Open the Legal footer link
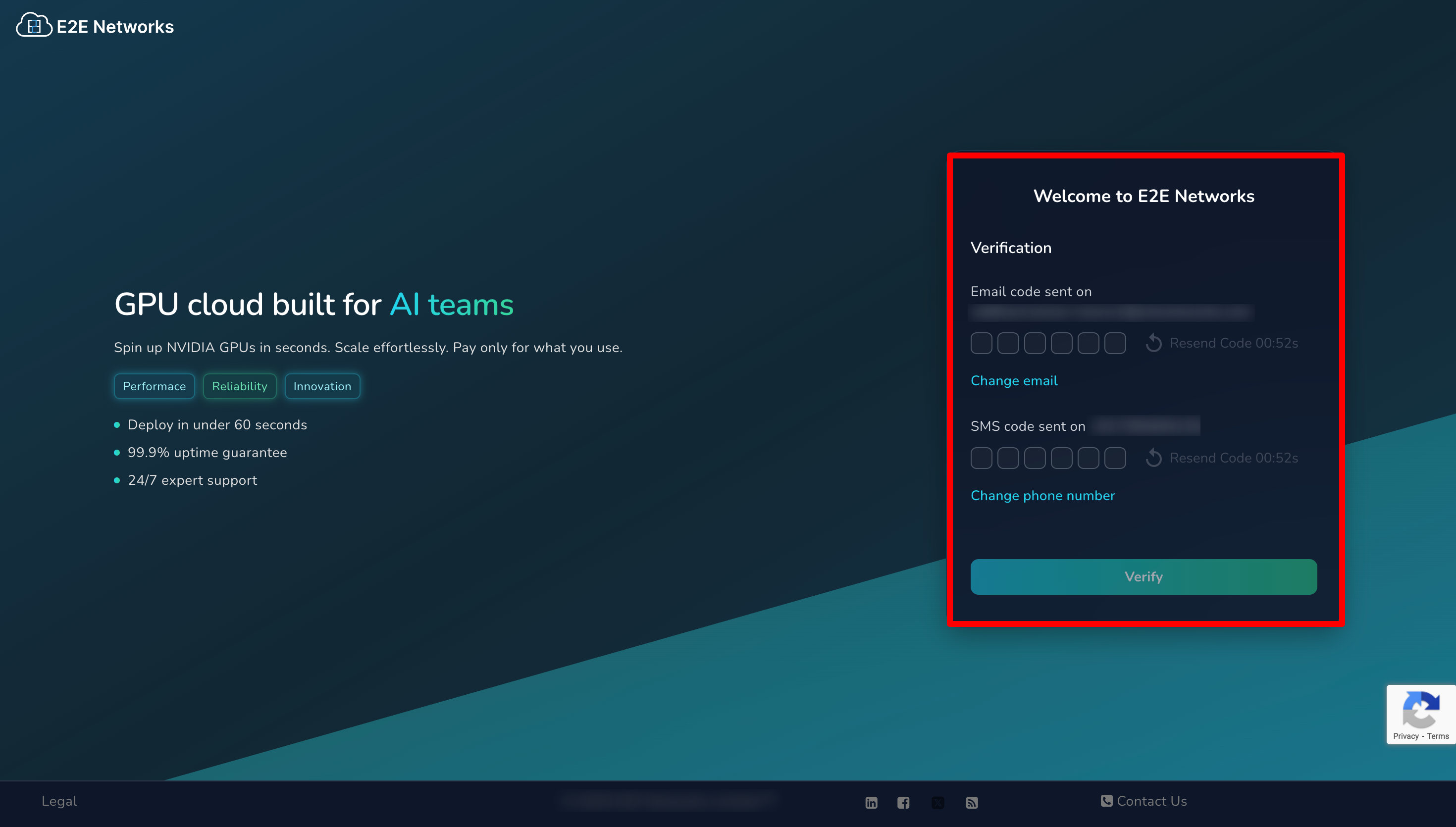The image size is (1456, 827). [59, 801]
